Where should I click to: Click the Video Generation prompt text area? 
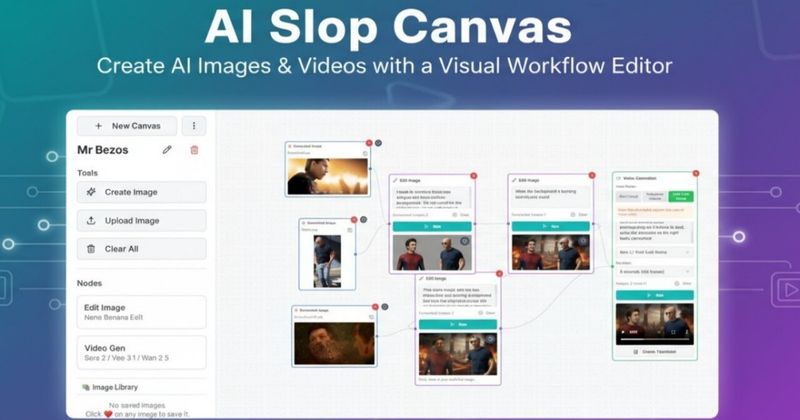(655, 232)
